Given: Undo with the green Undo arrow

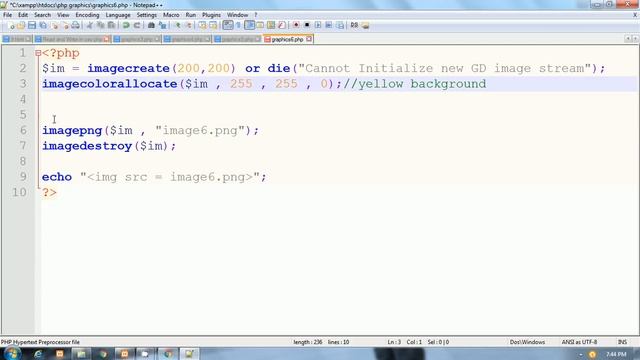Looking at the screenshot, I should (126, 25).
